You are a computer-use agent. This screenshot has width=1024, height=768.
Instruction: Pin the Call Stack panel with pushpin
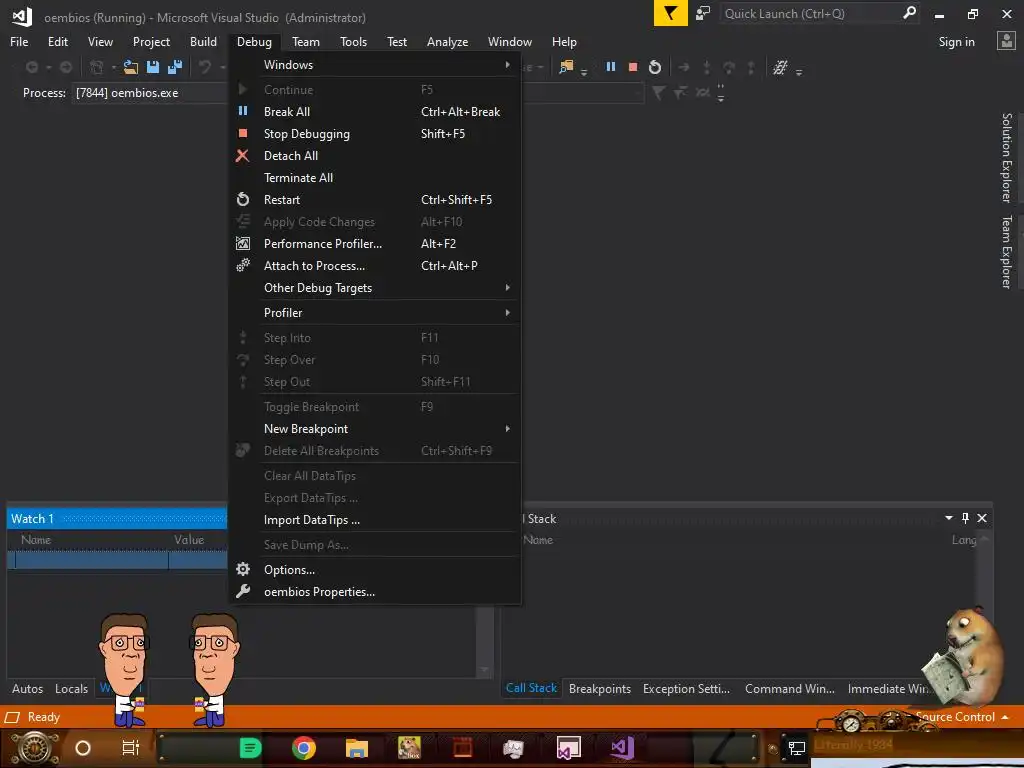pyautogui.click(x=965, y=518)
